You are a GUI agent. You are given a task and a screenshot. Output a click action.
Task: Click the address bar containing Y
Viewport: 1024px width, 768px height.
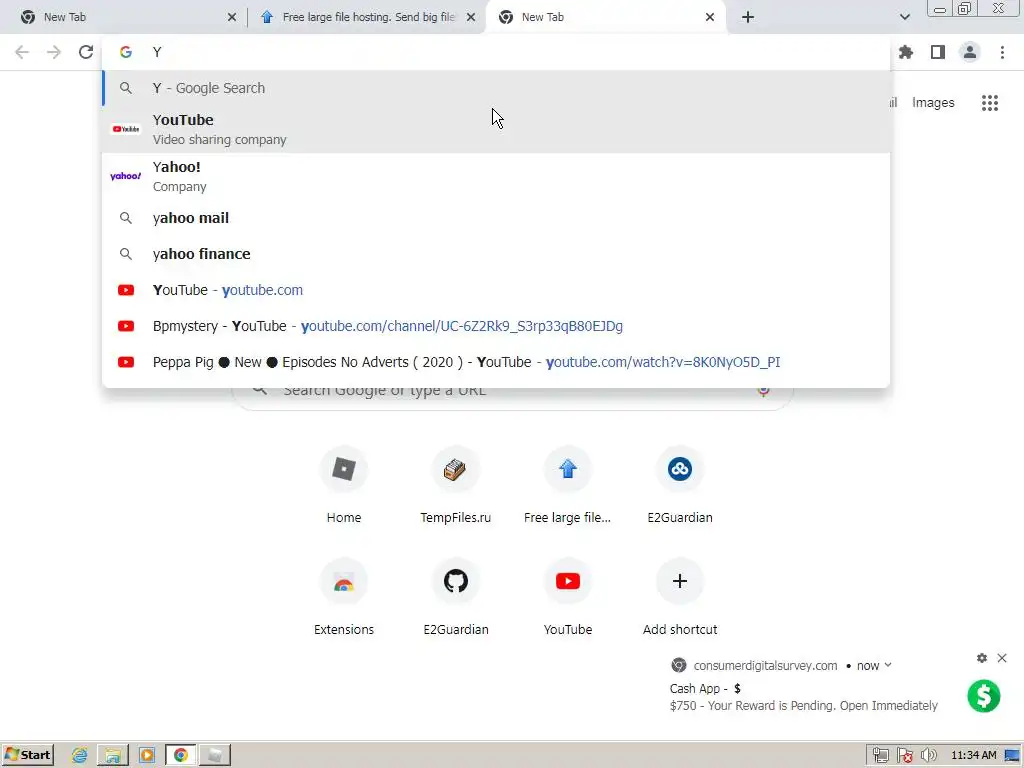click(496, 52)
